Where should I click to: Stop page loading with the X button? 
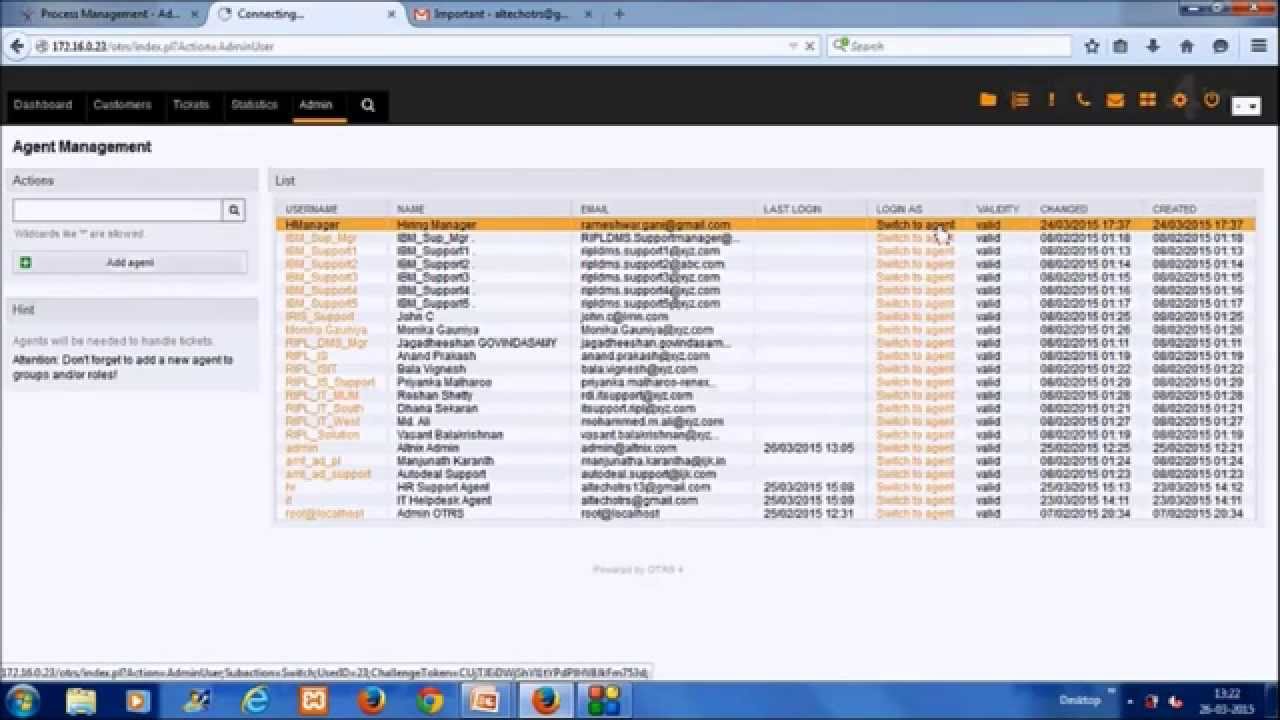(810, 46)
